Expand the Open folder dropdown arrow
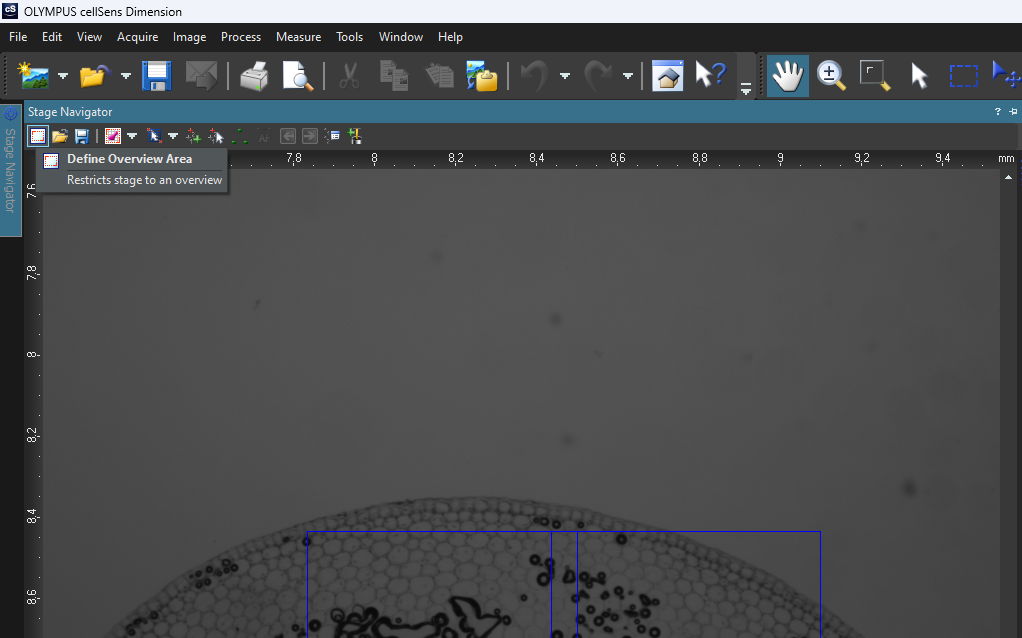This screenshot has height=638, width=1022. [x=126, y=76]
